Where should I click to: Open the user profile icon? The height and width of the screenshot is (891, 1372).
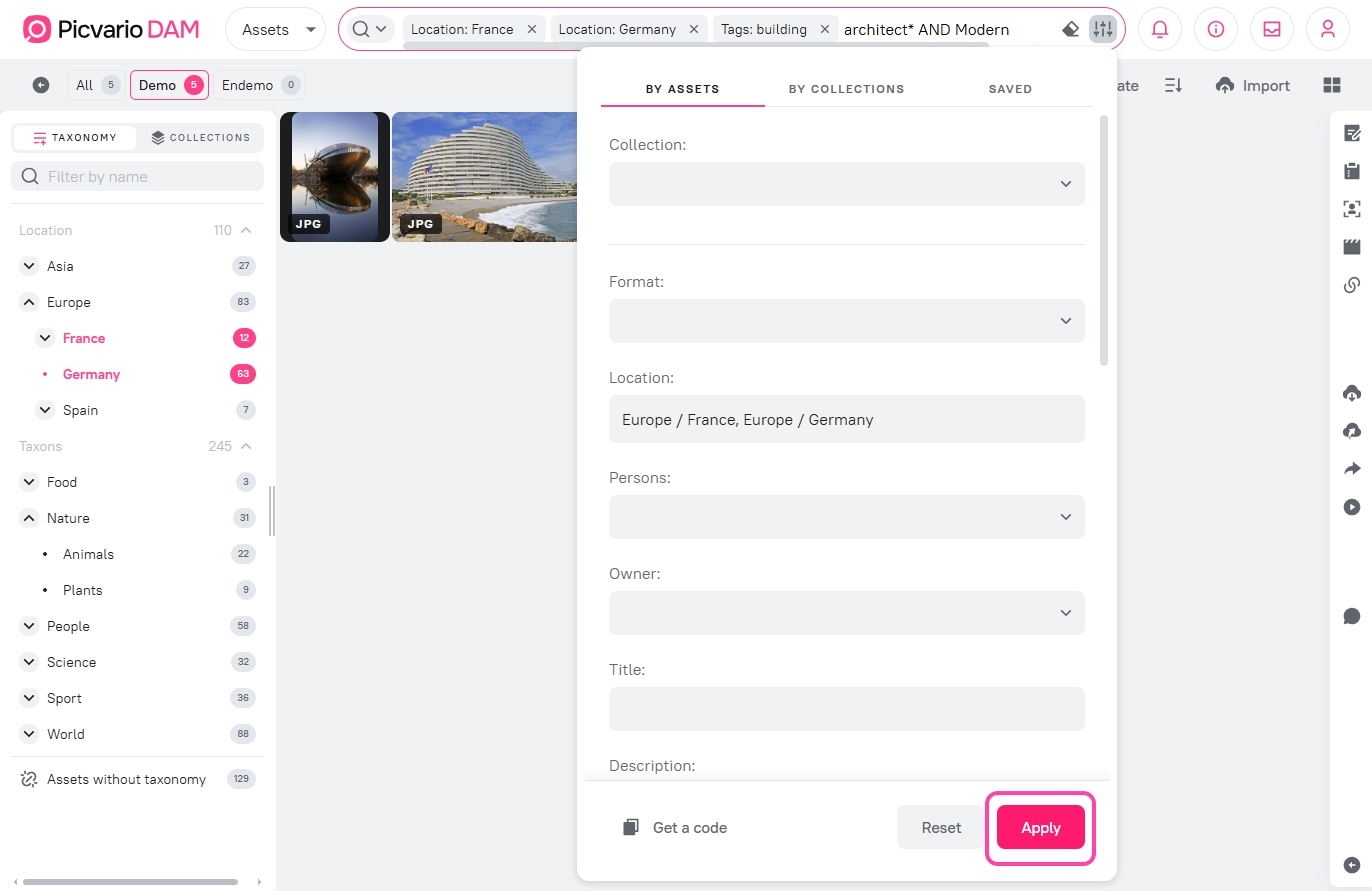pyautogui.click(x=1328, y=29)
